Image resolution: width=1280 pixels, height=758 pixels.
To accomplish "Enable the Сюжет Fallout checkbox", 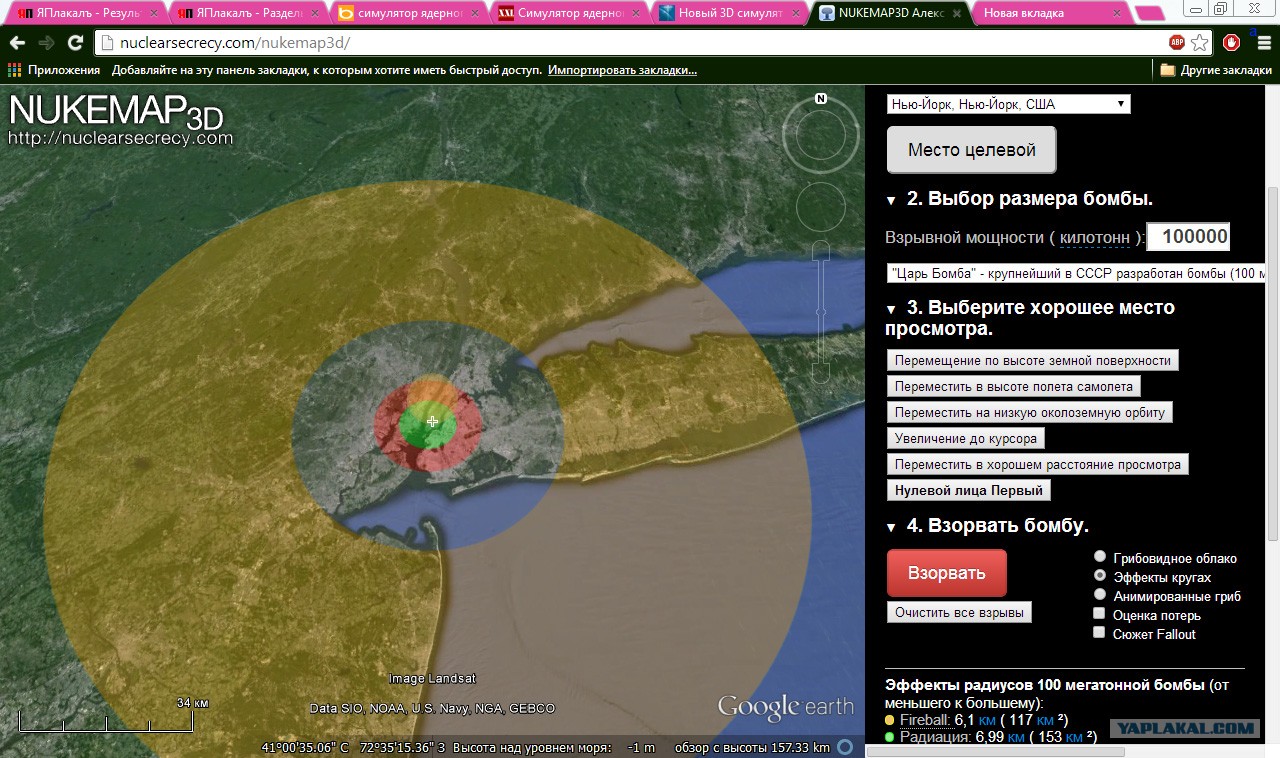I will [1100, 633].
